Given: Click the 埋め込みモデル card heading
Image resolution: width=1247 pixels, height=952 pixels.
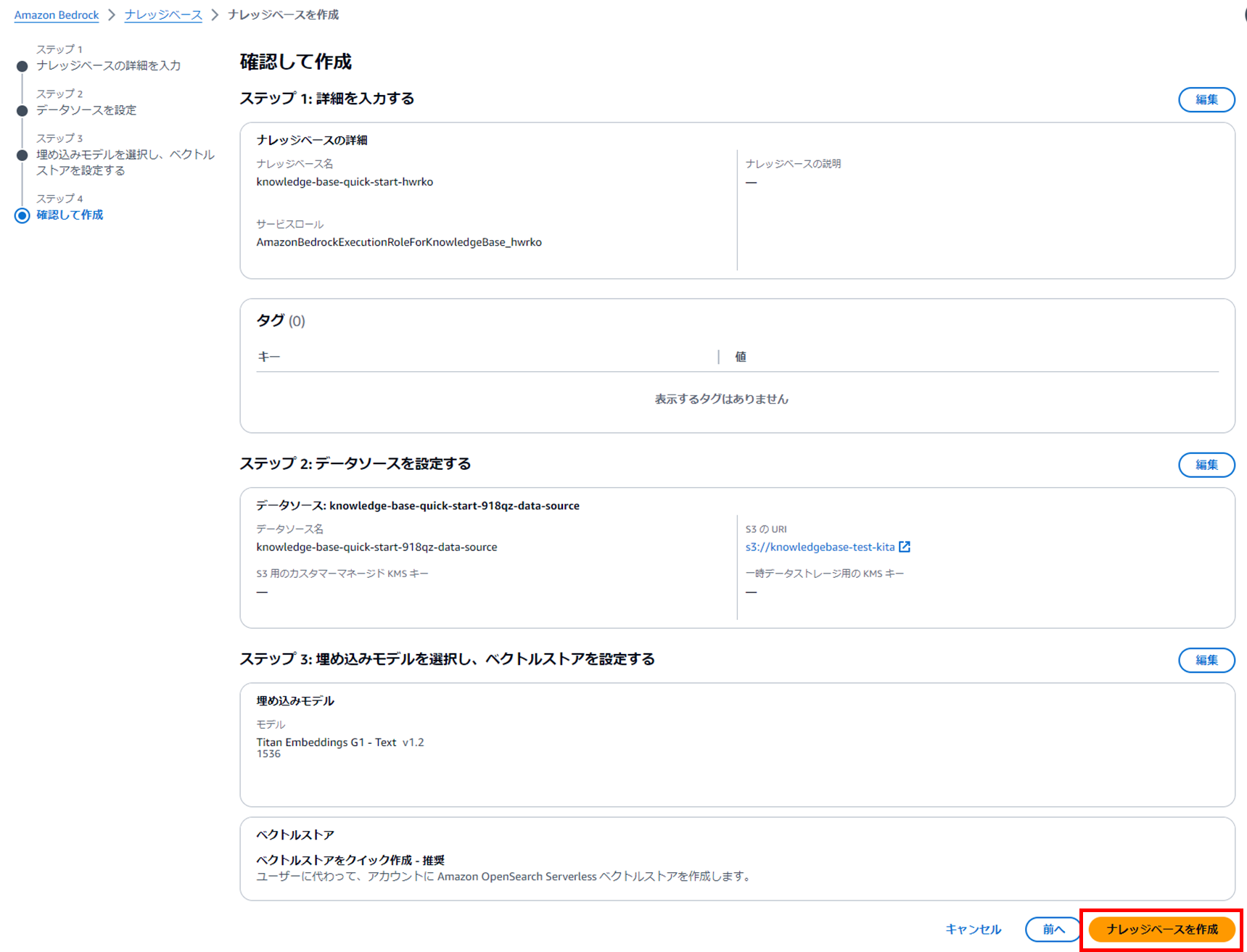Looking at the screenshot, I should (295, 701).
